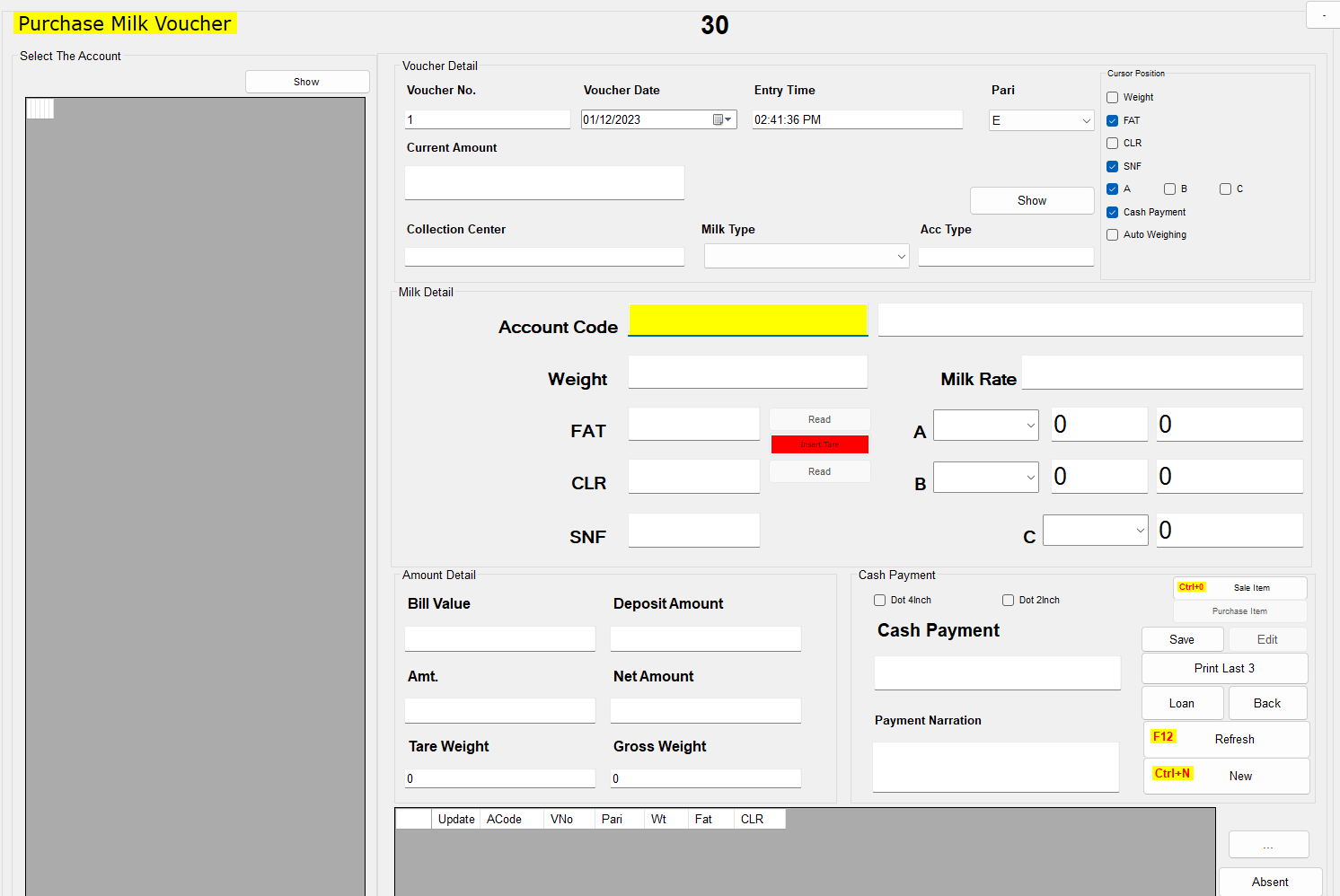The height and width of the screenshot is (896, 1340).
Task: Click the Entry Time field
Action: pos(858,119)
